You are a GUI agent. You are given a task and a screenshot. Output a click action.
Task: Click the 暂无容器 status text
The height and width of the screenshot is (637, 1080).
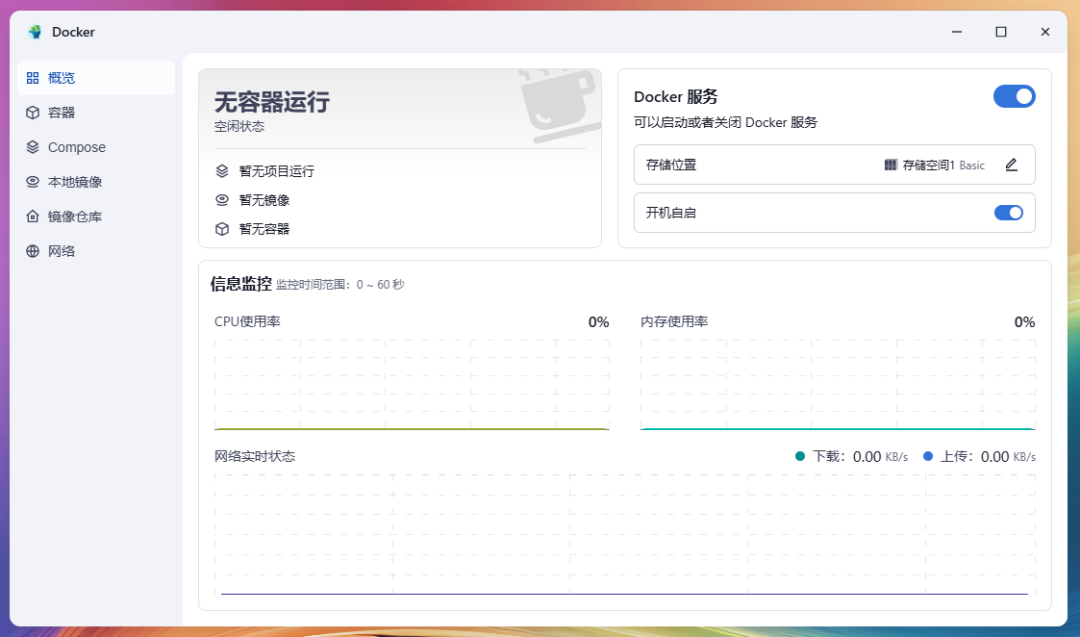(x=264, y=229)
